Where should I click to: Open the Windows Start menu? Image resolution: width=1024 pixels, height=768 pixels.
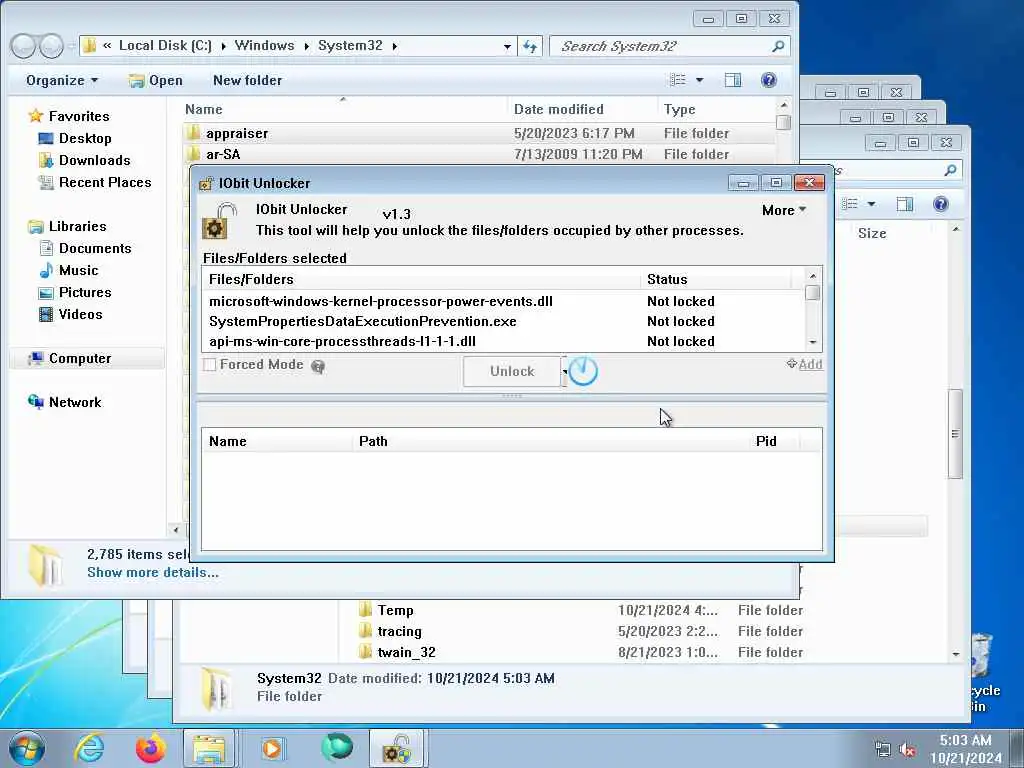26,748
